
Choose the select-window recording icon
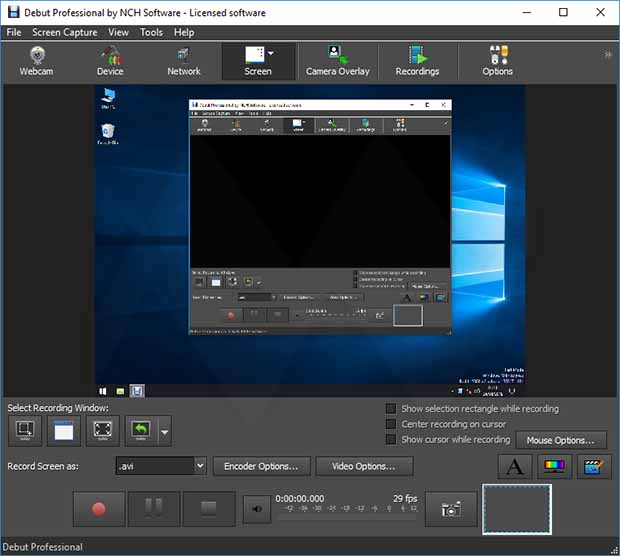(64, 431)
